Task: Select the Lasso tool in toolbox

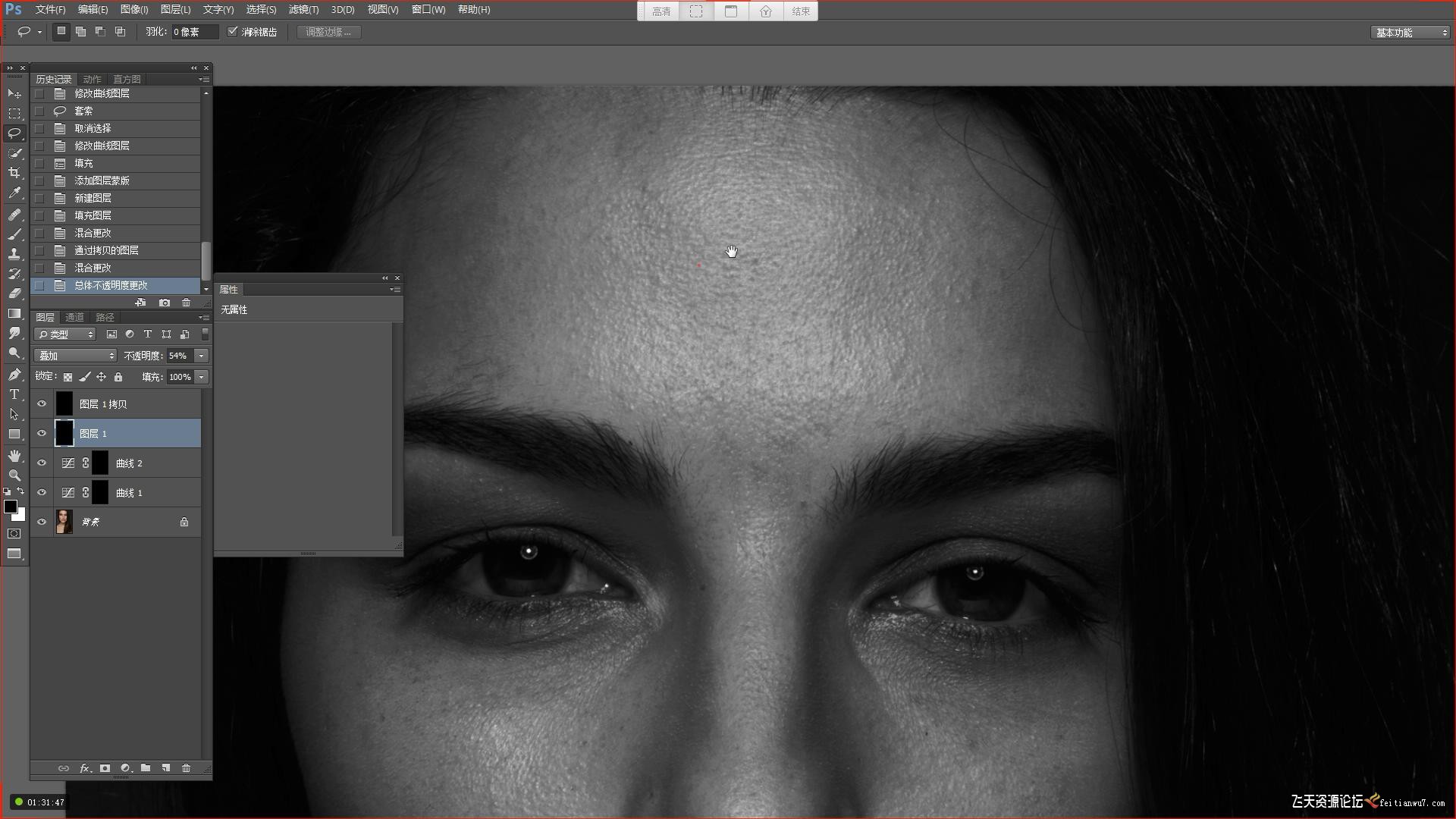Action: 14,133
